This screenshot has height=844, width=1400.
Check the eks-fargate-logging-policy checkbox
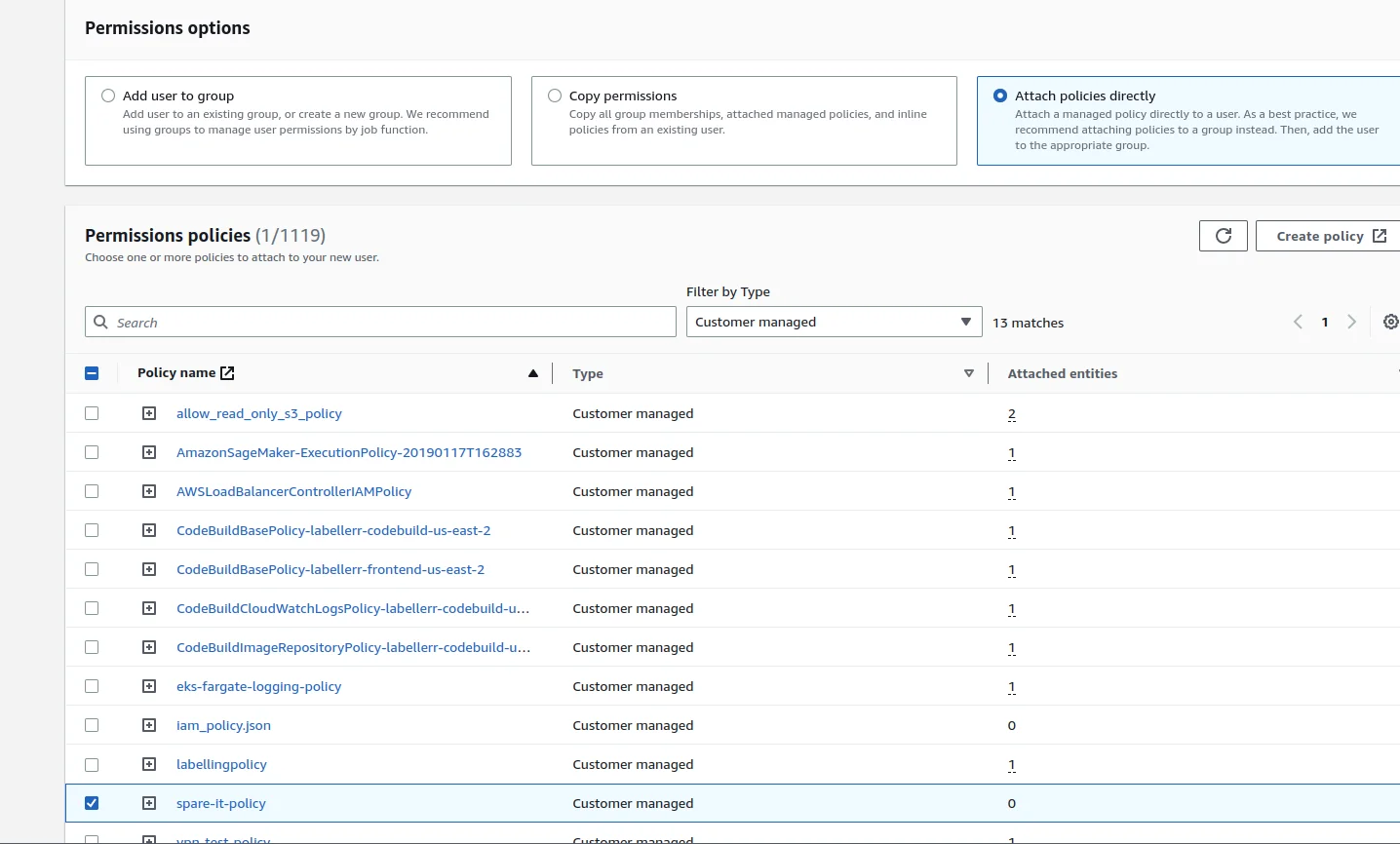click(92, 686)
